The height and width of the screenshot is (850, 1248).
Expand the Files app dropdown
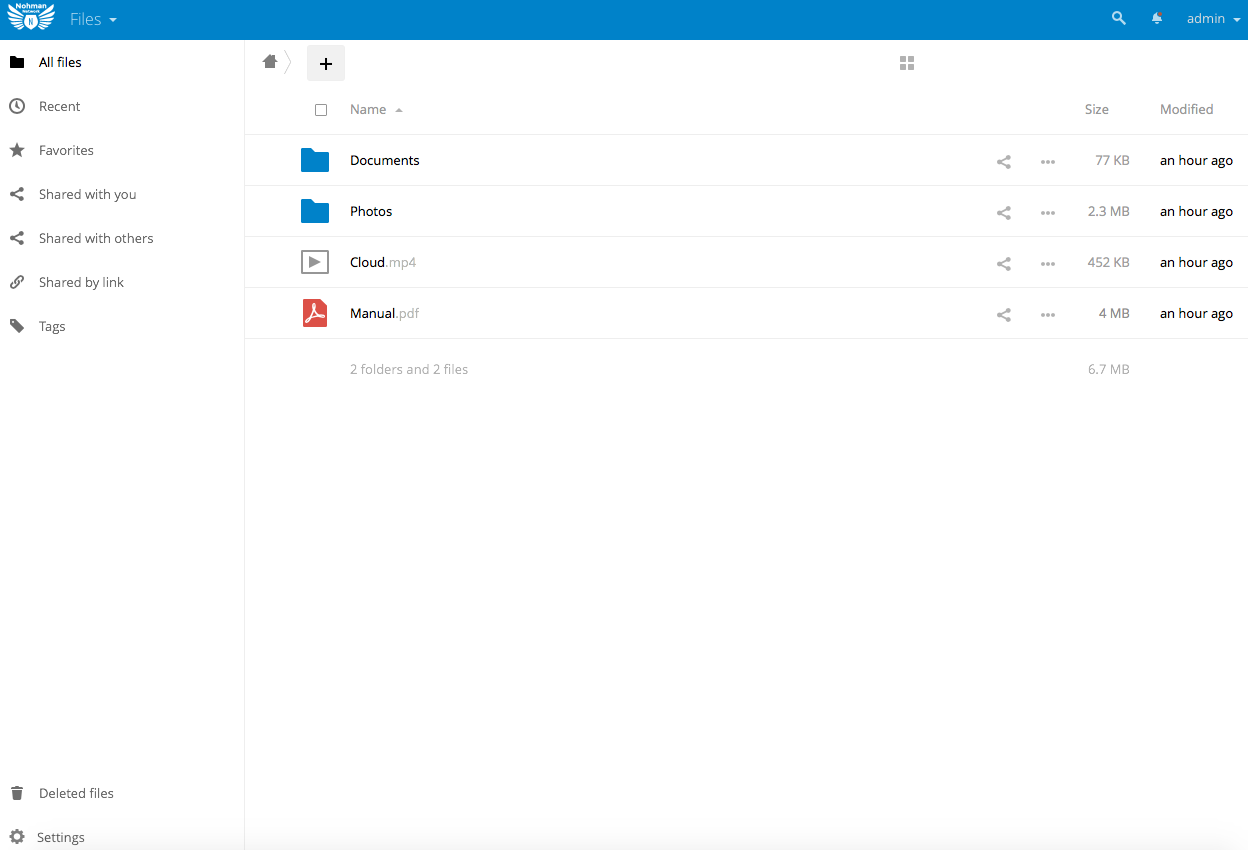pos(93,19)
